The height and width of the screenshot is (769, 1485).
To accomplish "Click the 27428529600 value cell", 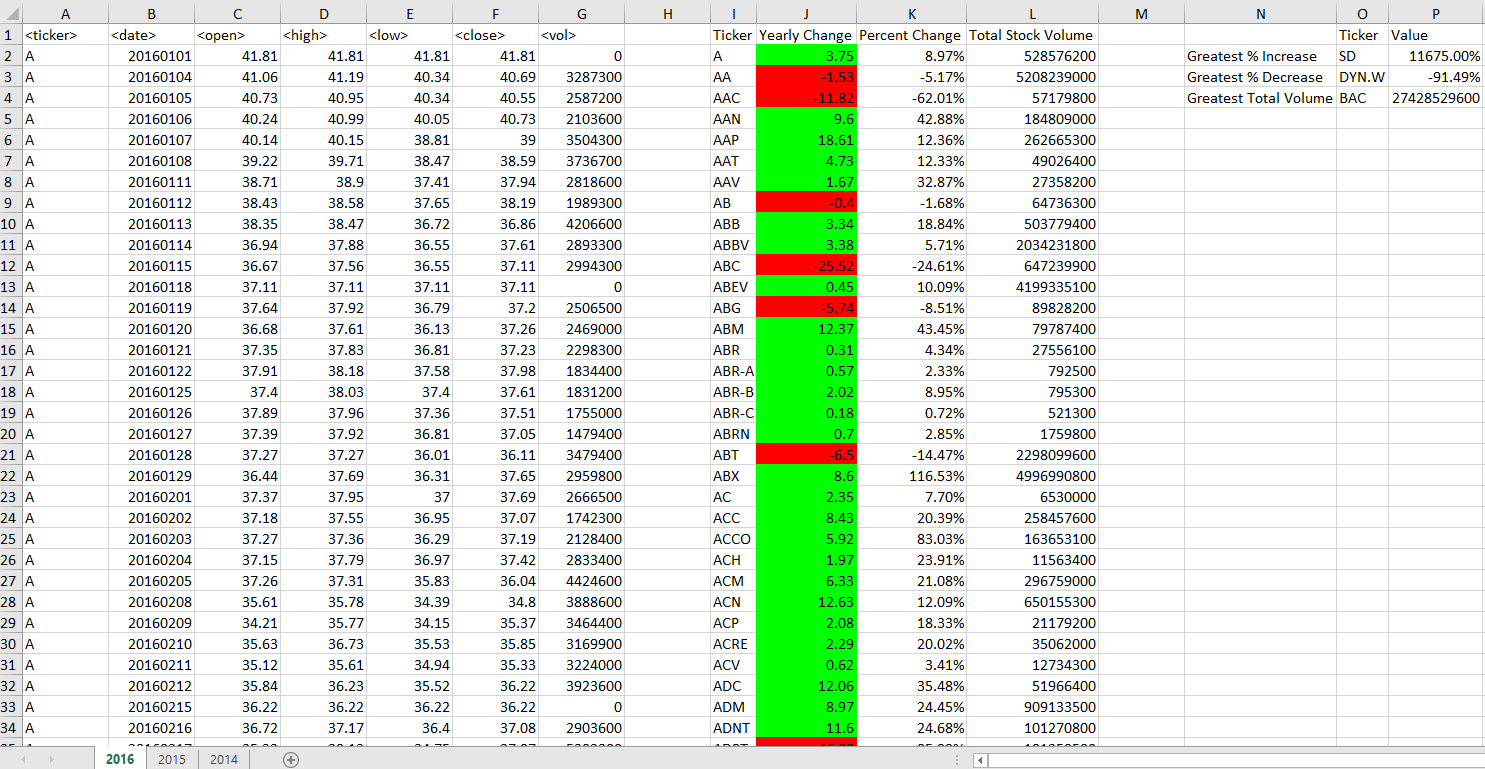I will [1435, 98].
